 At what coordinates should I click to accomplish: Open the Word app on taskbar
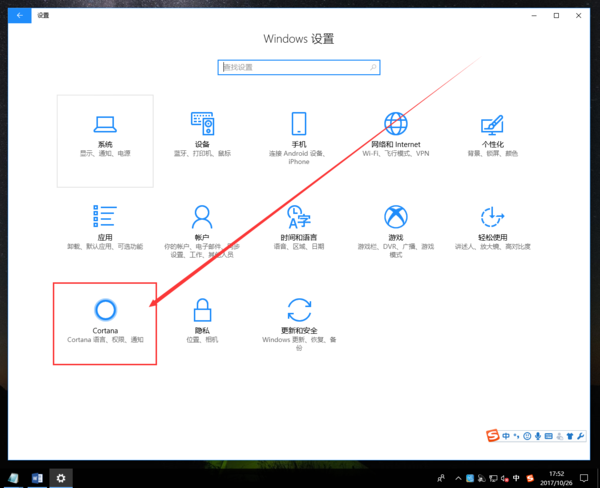tap(37, 478)
